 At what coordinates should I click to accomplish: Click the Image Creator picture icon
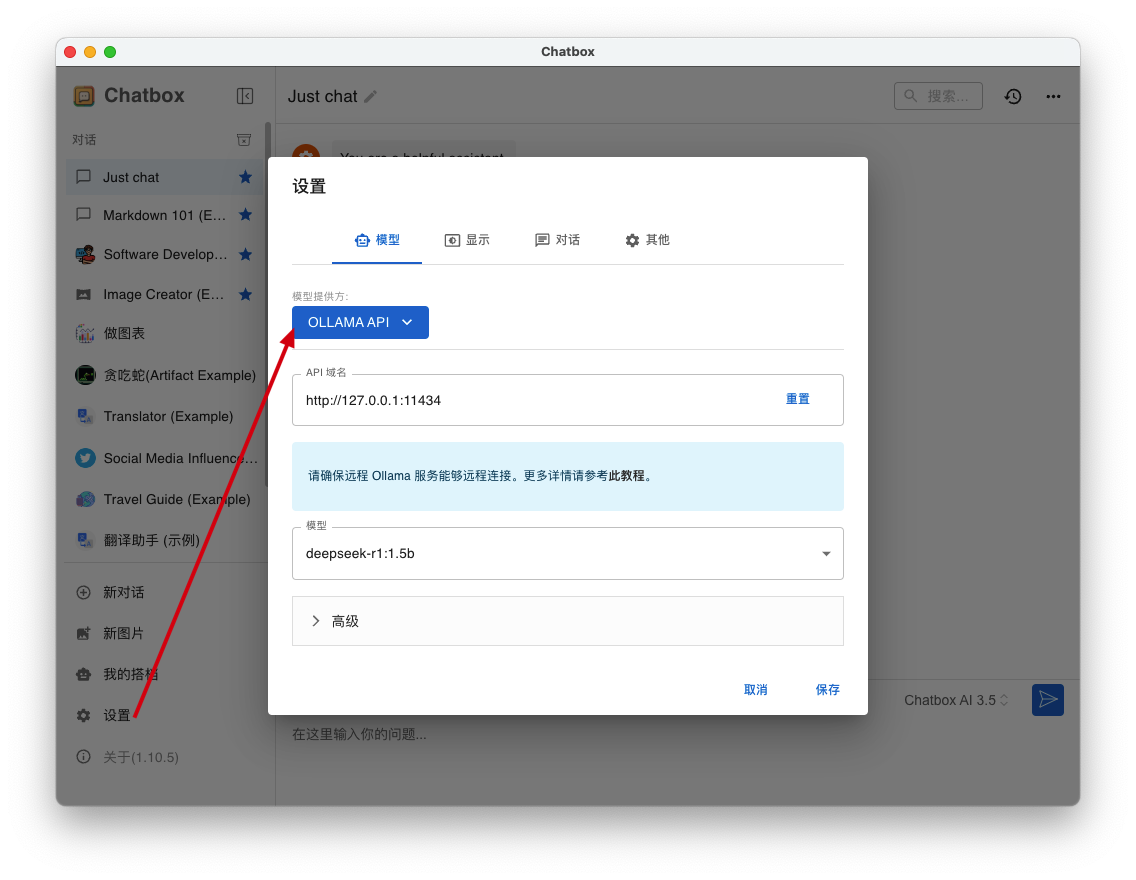coord(84,294)
